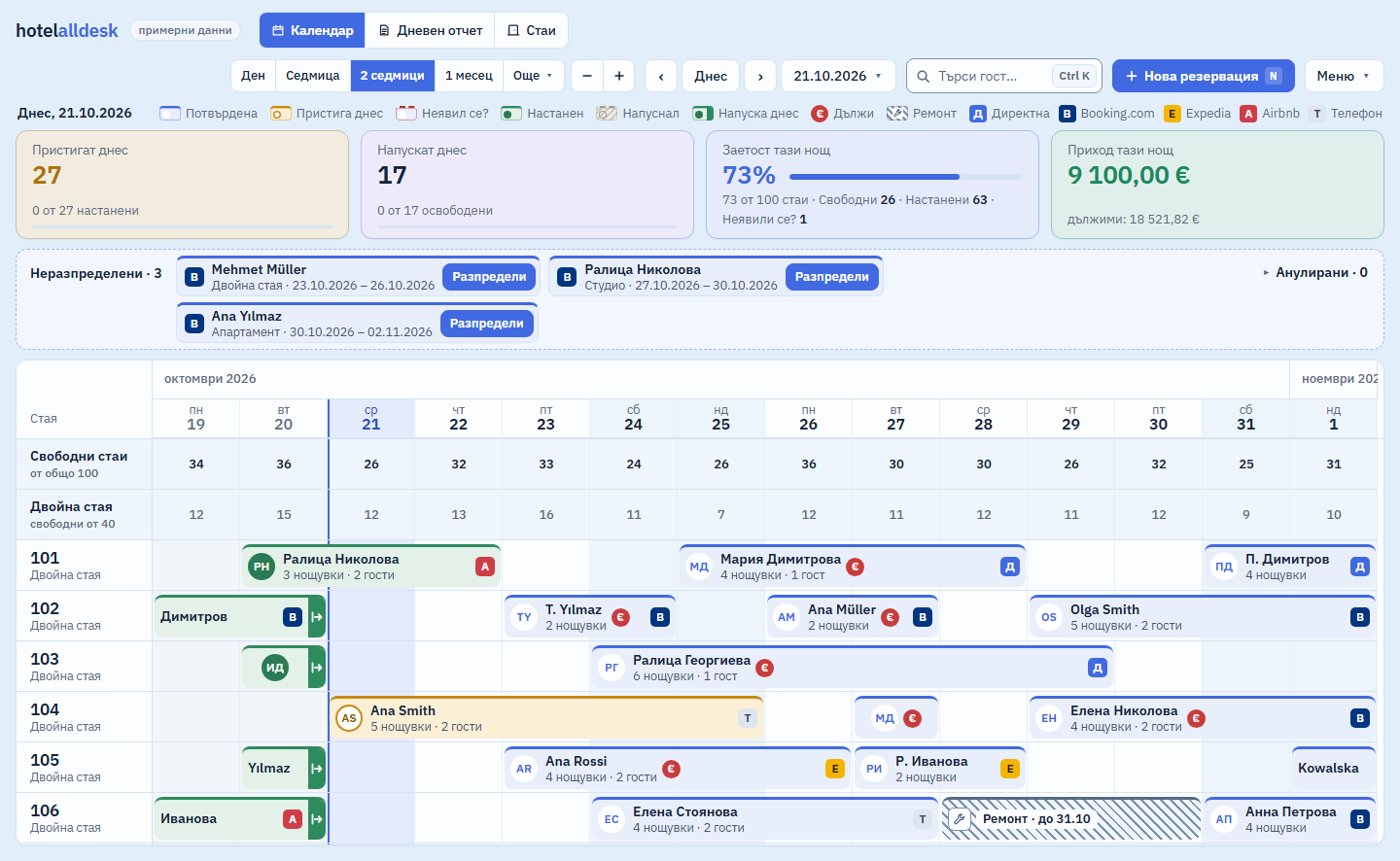1400x861 pixels.
Task: Open the Елена Стоянова reservation in room 106
Action: coord(765,819)
